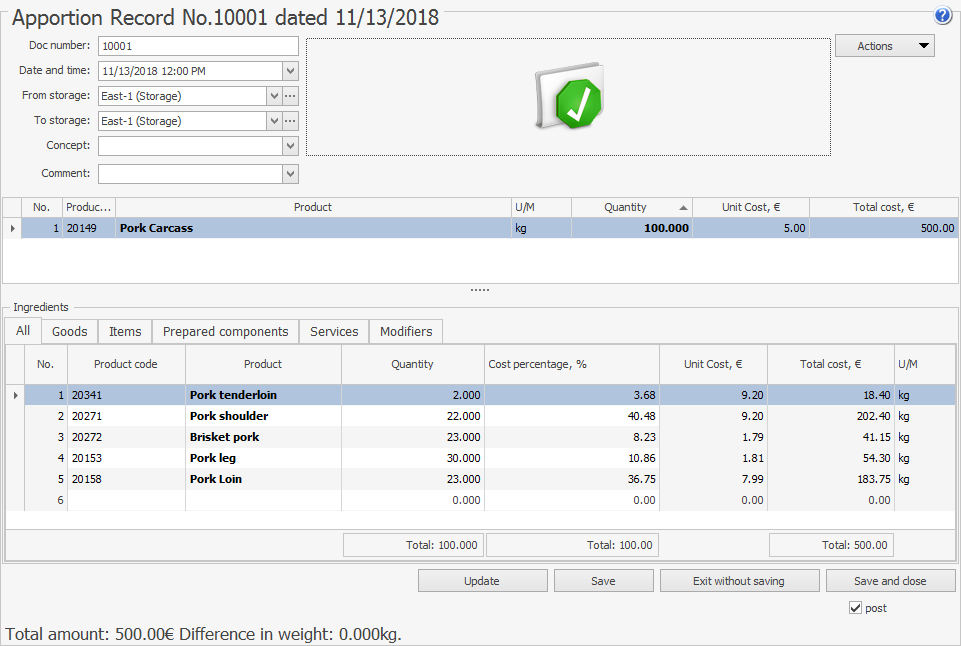Click the Doc number input field

point(198,46)
